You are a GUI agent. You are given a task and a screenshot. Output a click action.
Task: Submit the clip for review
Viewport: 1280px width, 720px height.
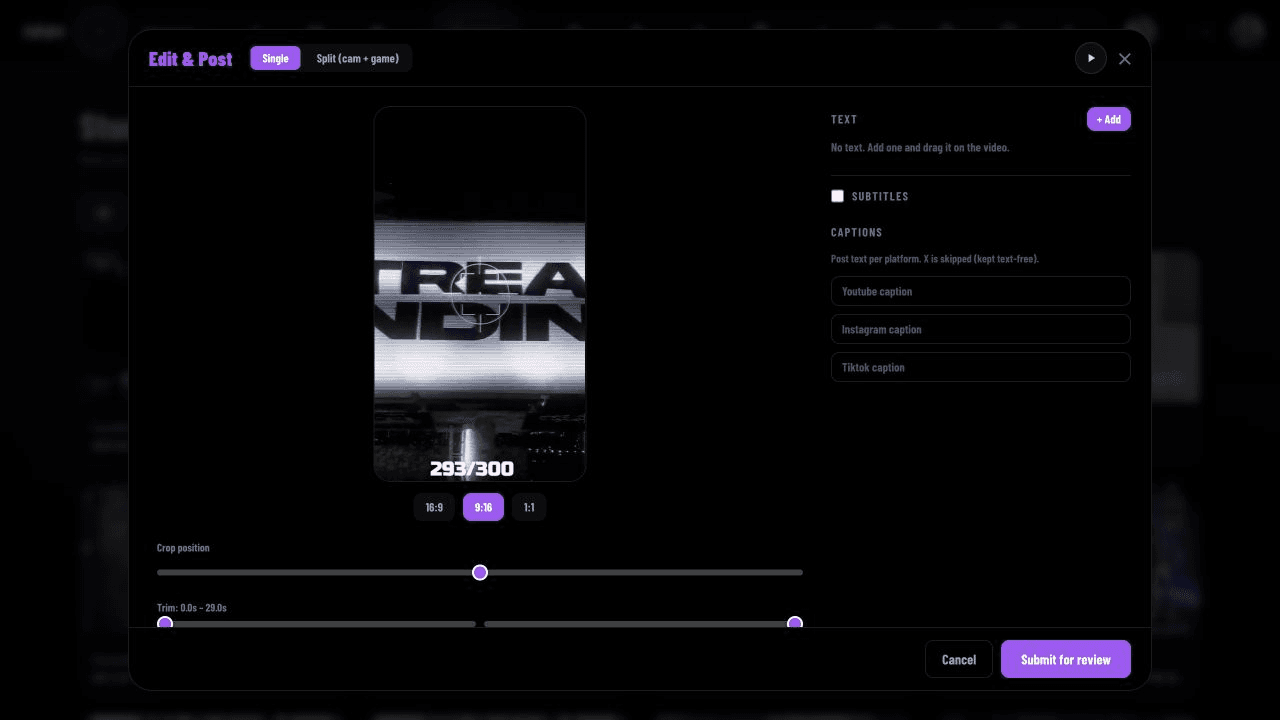[1066, 659]
